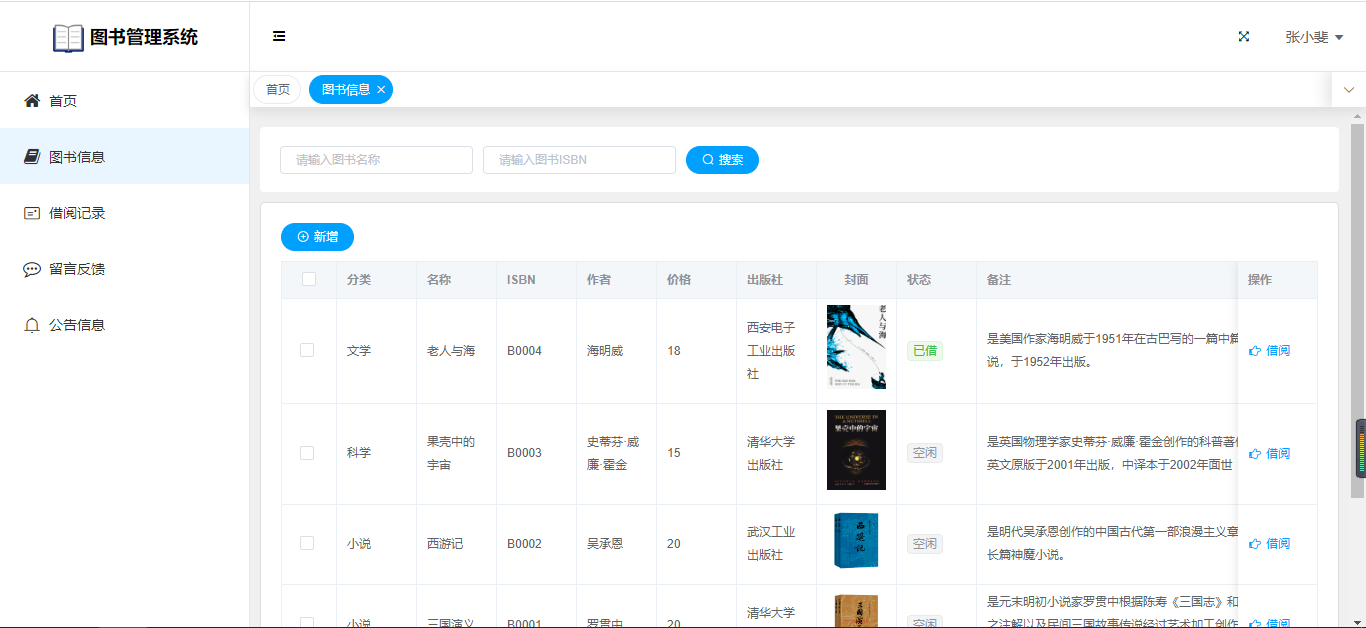Image resolution: width=1366 pixels, height=628 pixels.
Task: Close the 图书信息 tab
Action: click(381, 90)
